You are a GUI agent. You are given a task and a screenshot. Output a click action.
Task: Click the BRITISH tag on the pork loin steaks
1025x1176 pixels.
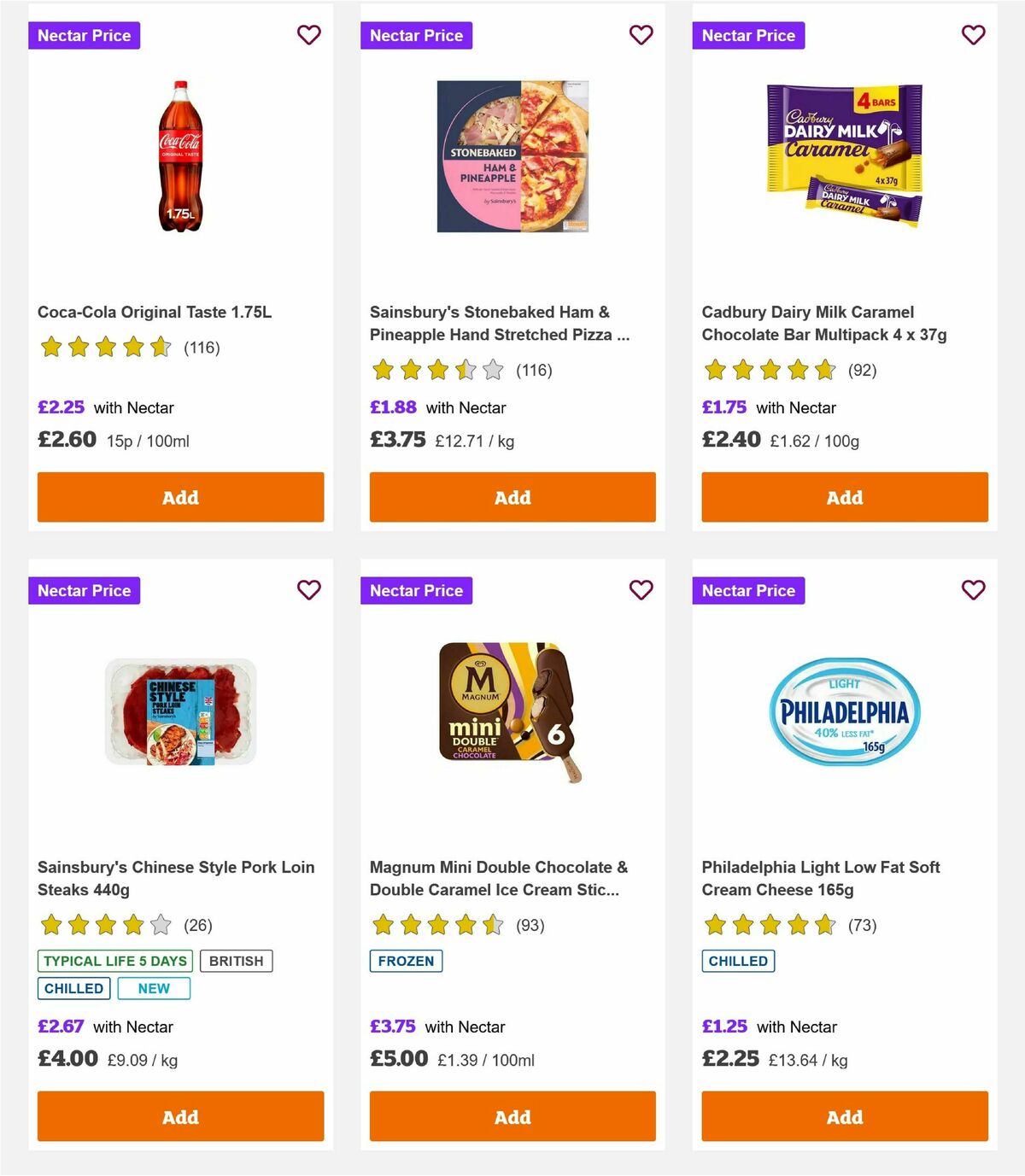(237, 961)
